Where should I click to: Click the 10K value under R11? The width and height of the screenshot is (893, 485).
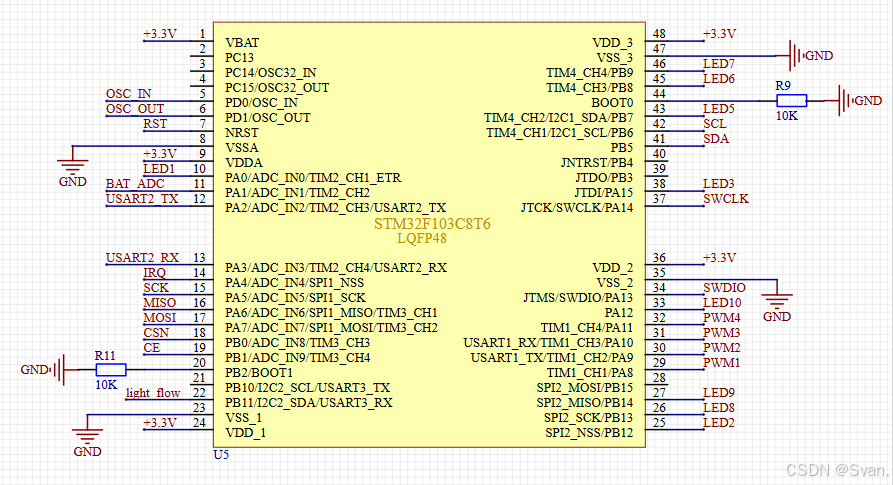click(x=106, y=385)
